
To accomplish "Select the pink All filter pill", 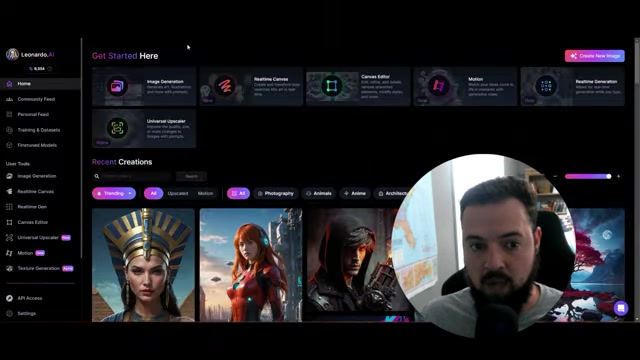I will click(x=153, y=193).
